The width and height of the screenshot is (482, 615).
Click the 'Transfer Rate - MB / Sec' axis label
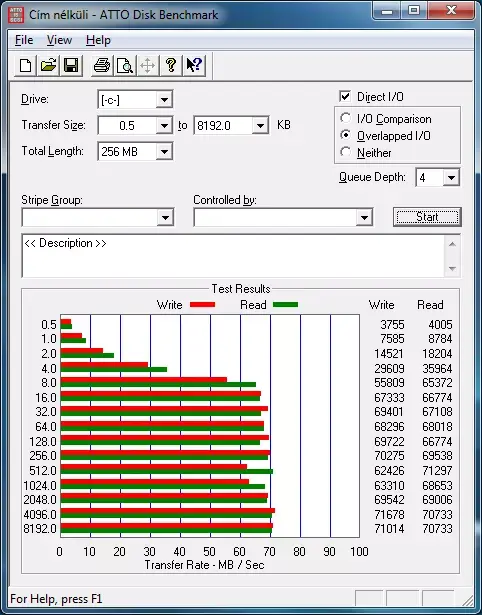tap(204, 565)
